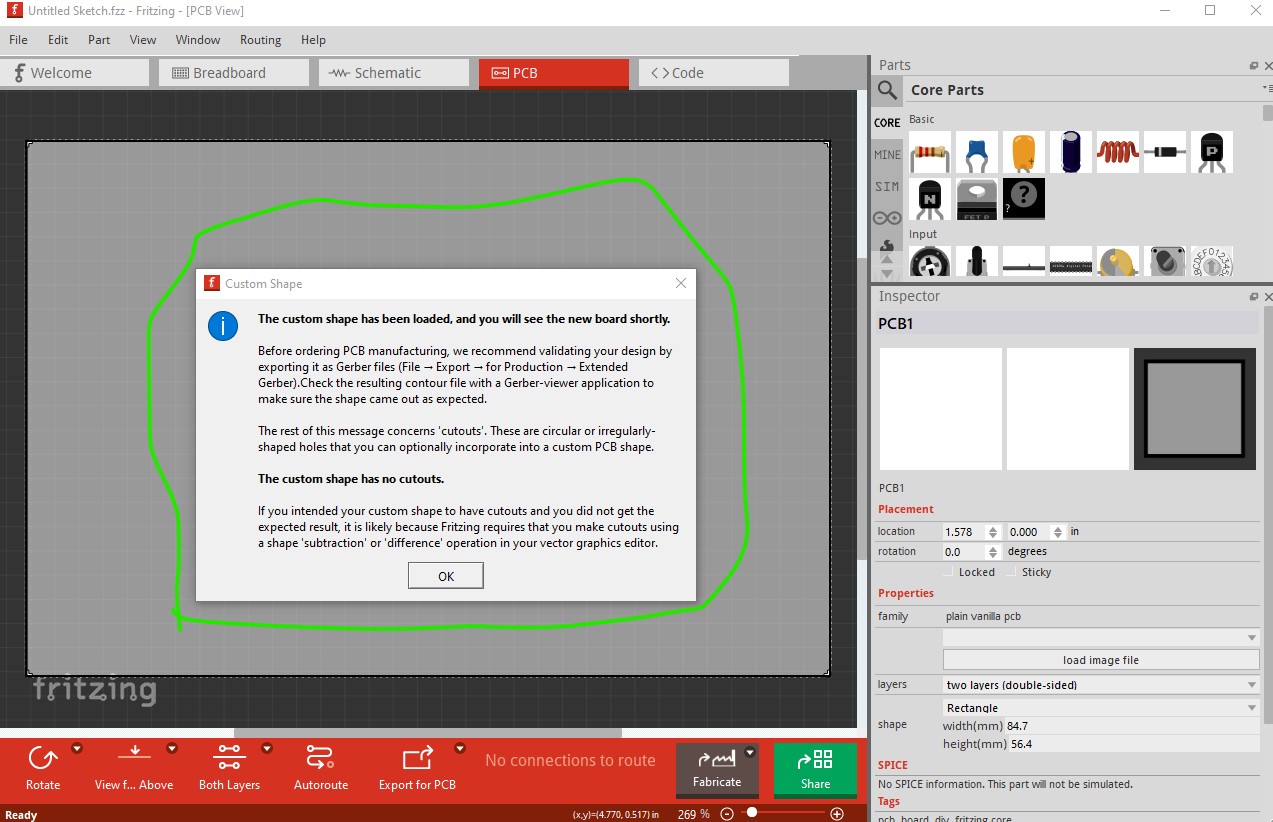Click Export for PCB icon
1273x822 pixels.
(417, 757)
